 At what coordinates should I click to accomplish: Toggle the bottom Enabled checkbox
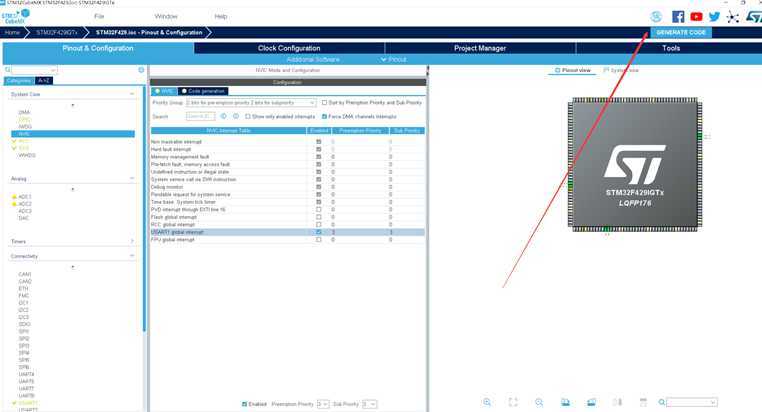click(244, 404)
